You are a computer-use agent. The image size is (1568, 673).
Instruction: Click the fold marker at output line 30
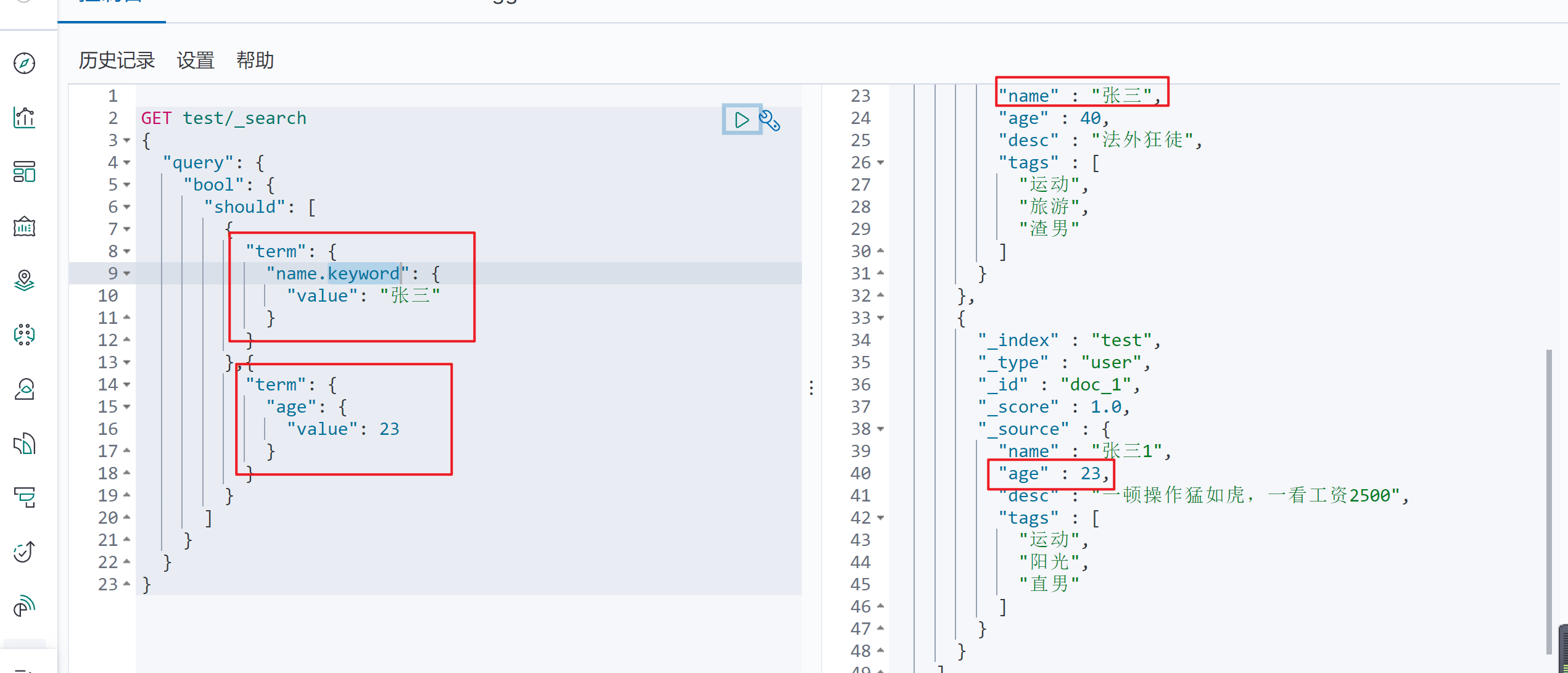point(881,250)
